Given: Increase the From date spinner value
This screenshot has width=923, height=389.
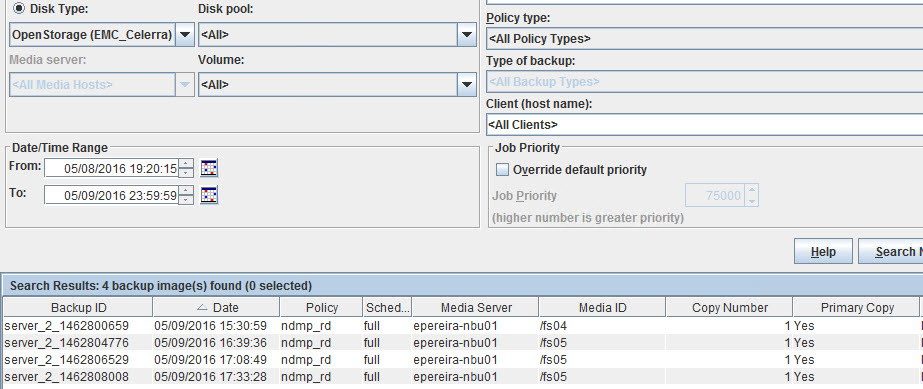Looking at the screenshot, I should pyautogui.click(x=185, y=164).
